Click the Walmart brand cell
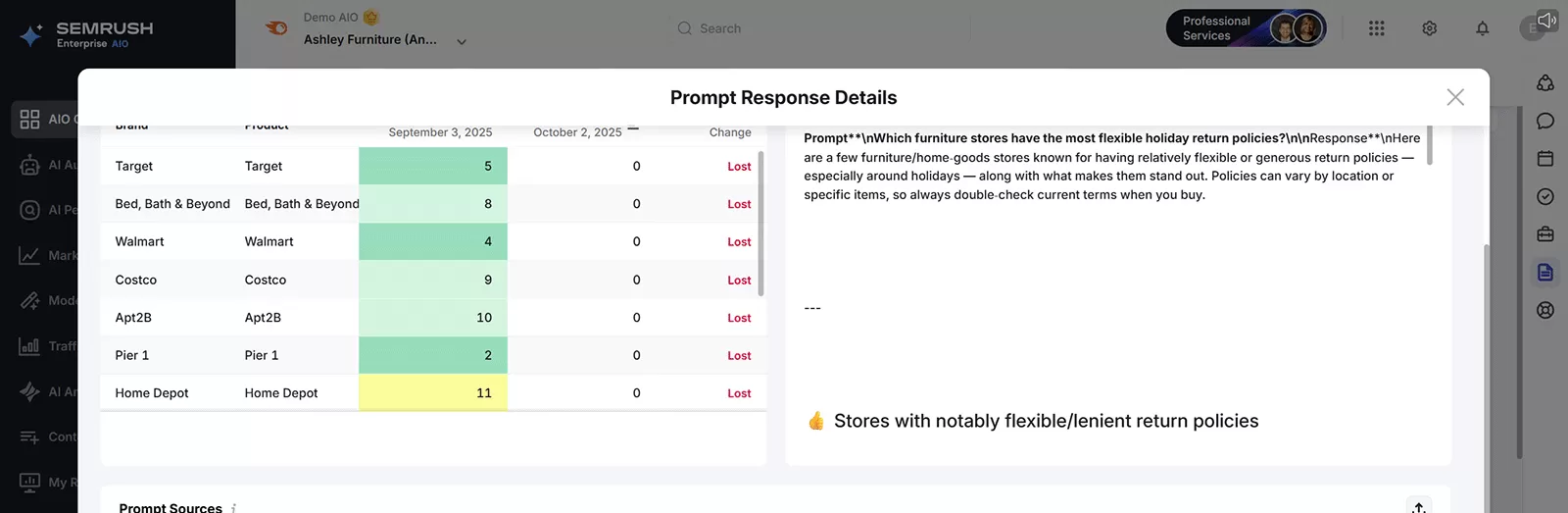 pyautogui.click(x=139, y=241)
